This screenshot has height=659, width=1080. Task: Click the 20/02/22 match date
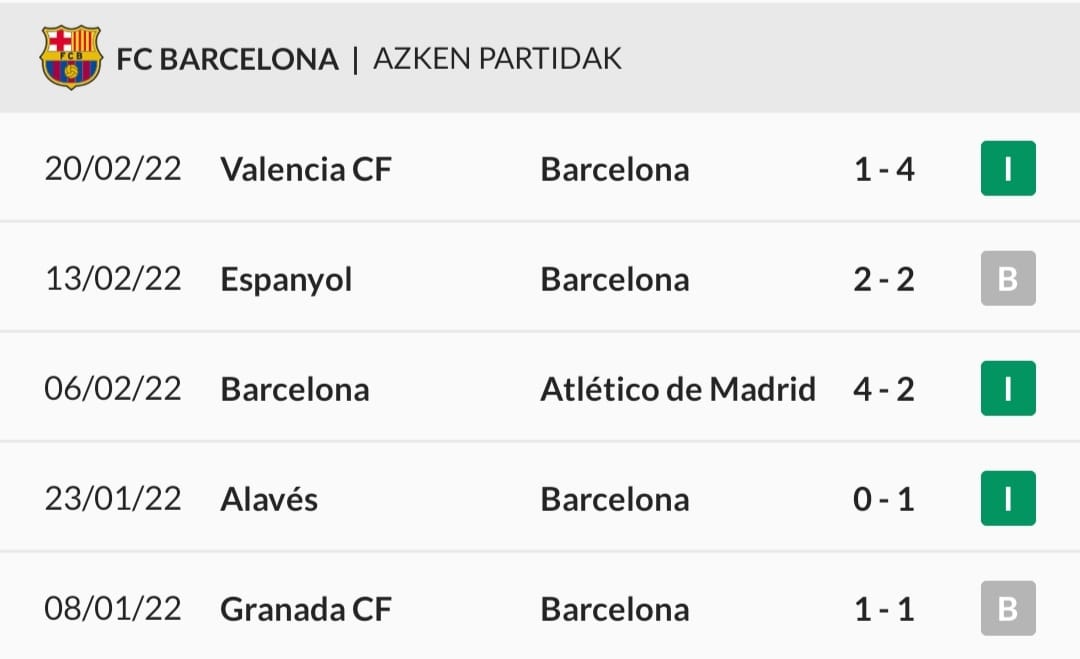pos(113,169)
